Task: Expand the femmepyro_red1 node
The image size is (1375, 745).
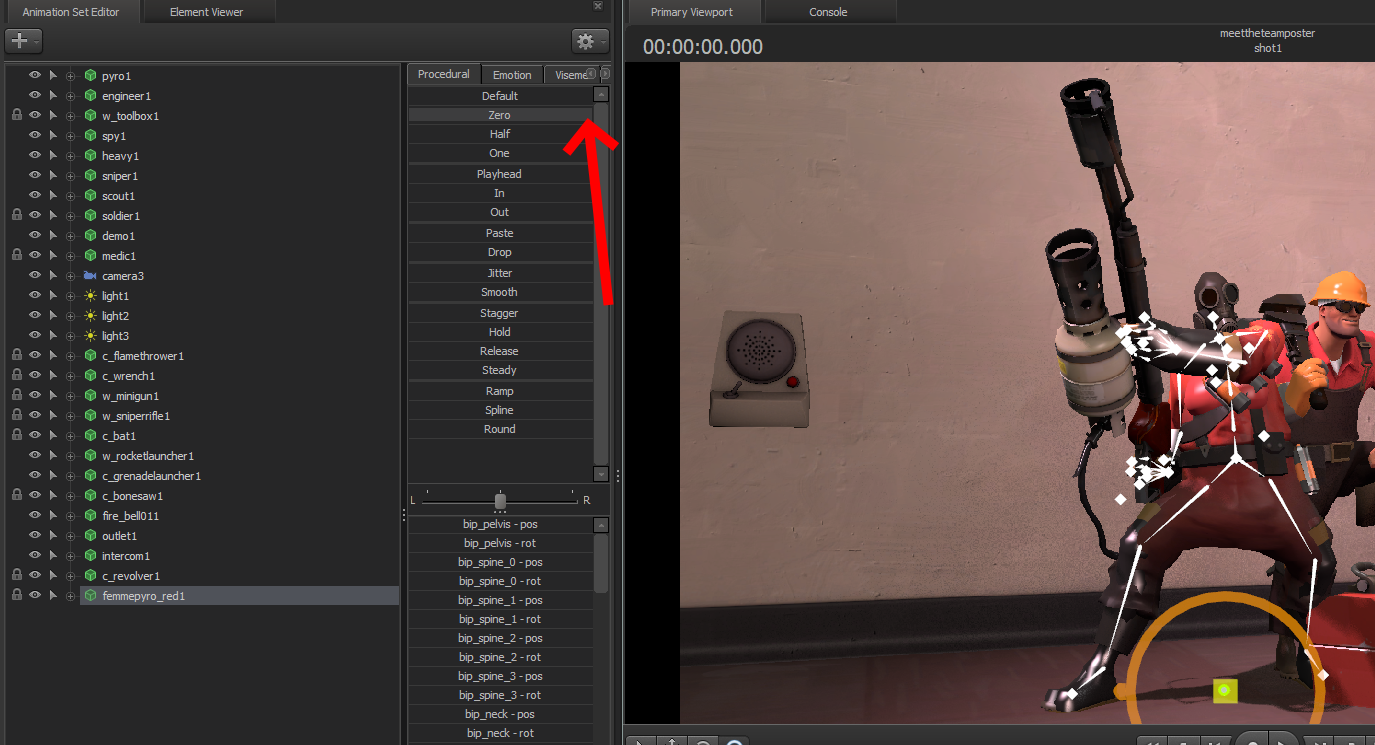Action: pyautogui.click(x=70, y=596)
